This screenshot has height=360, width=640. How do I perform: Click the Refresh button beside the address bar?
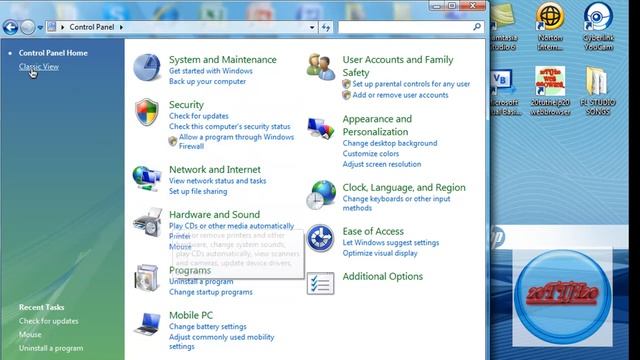pos(325,27)
